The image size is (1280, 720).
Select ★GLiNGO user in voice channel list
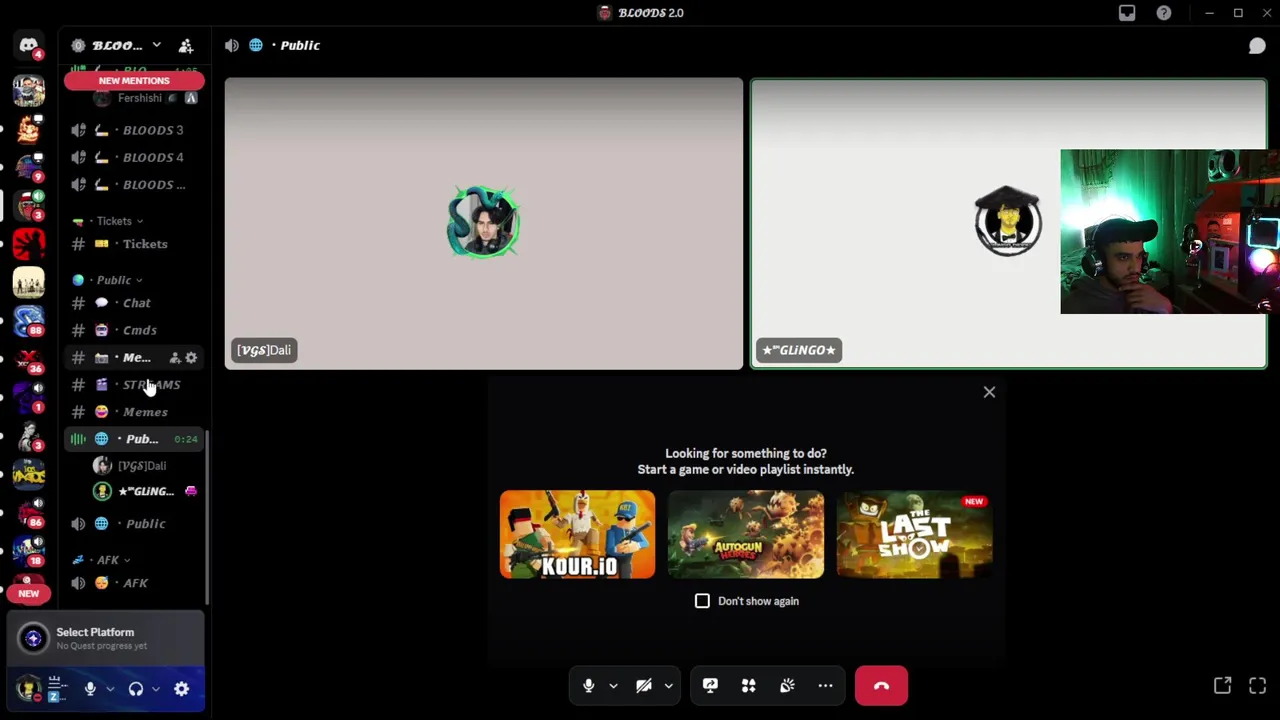pos(147,491)
